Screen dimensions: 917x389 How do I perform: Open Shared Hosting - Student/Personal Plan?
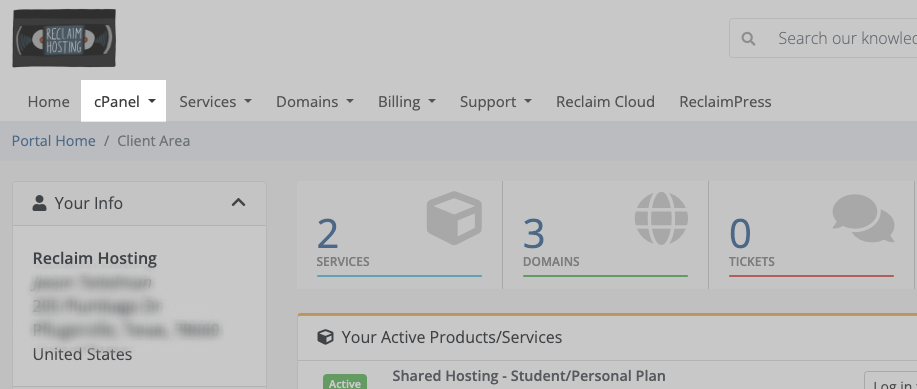(x=529, y=376)
